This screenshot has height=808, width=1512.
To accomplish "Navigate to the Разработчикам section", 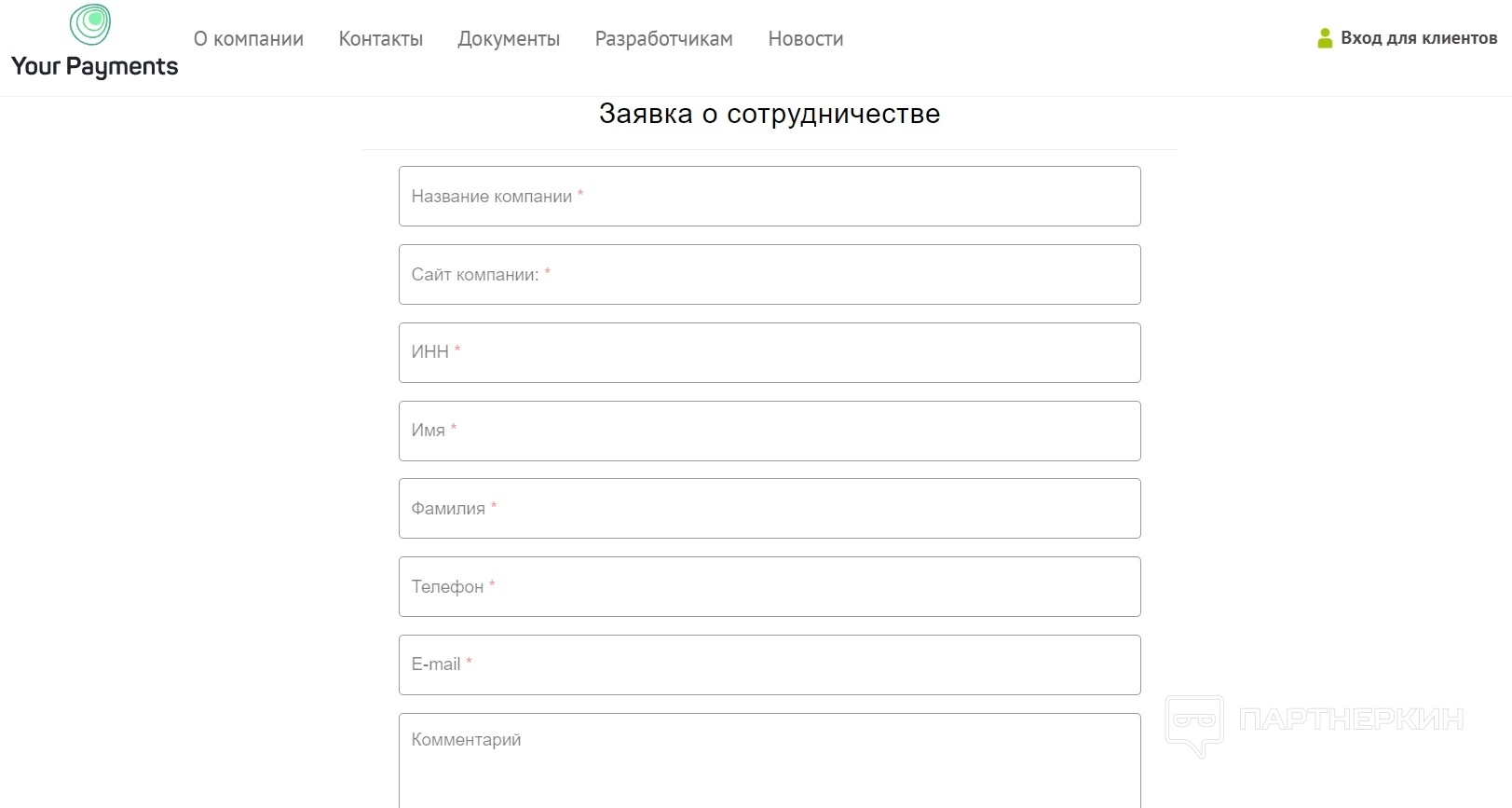I will (x=663, y=39).
